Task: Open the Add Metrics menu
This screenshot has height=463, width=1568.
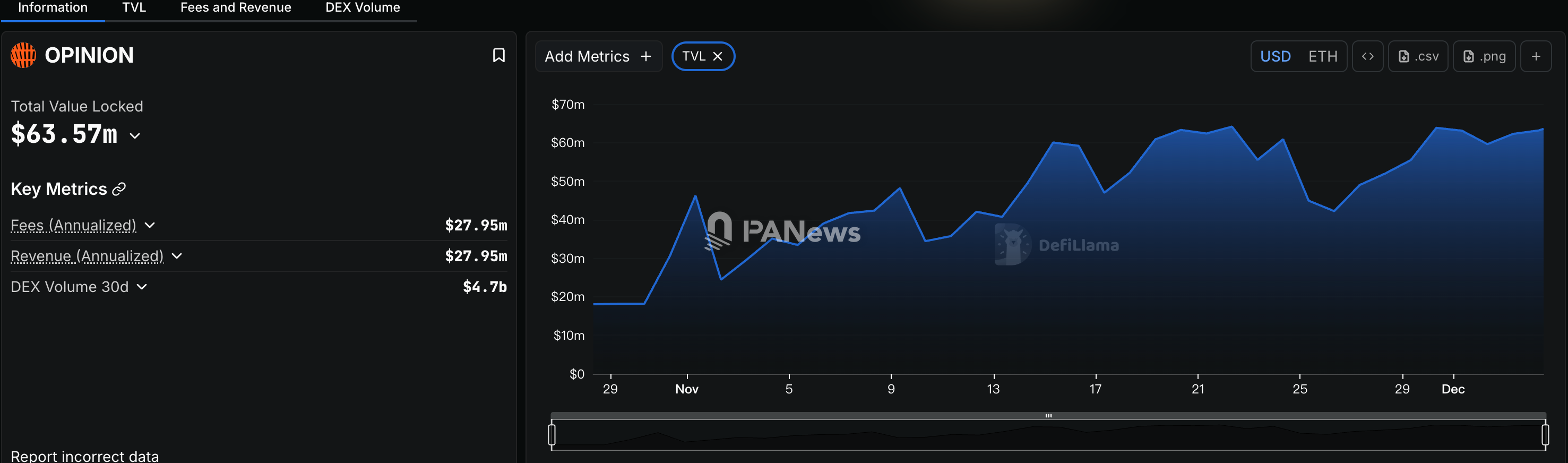Action: [x=598, y=57]
